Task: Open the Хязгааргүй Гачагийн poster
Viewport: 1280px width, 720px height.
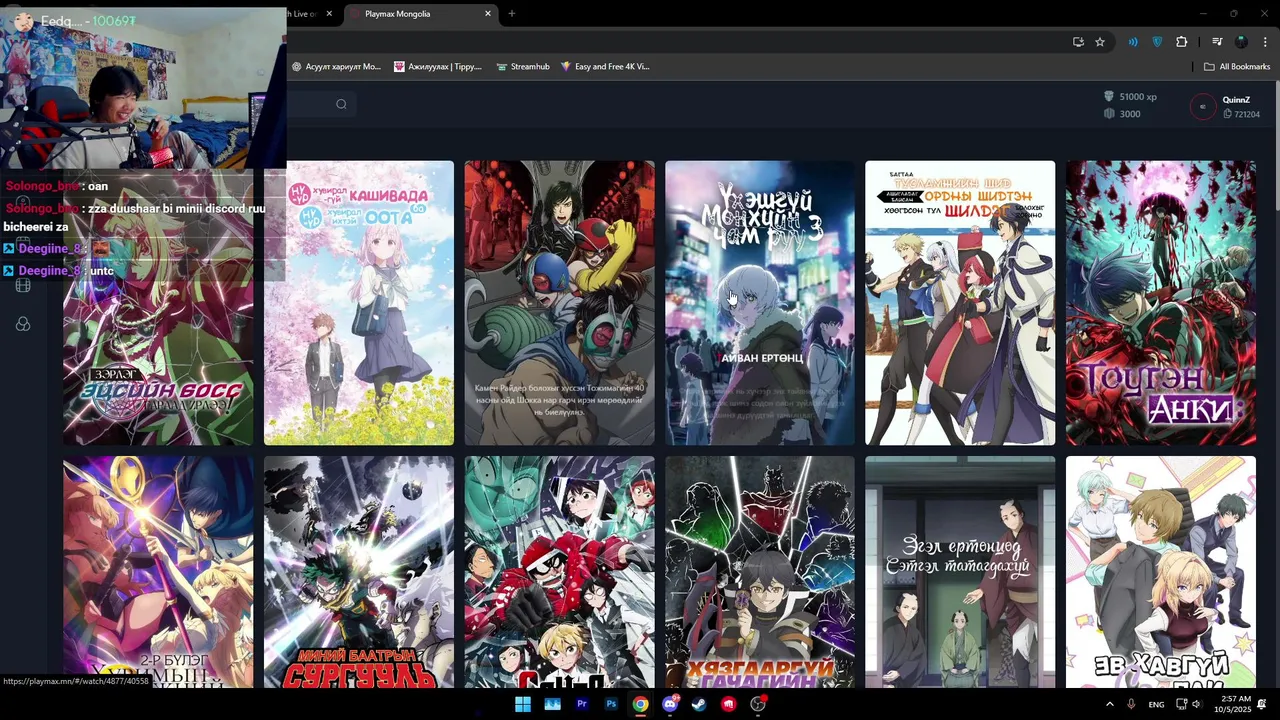Action: coord(760,572)
